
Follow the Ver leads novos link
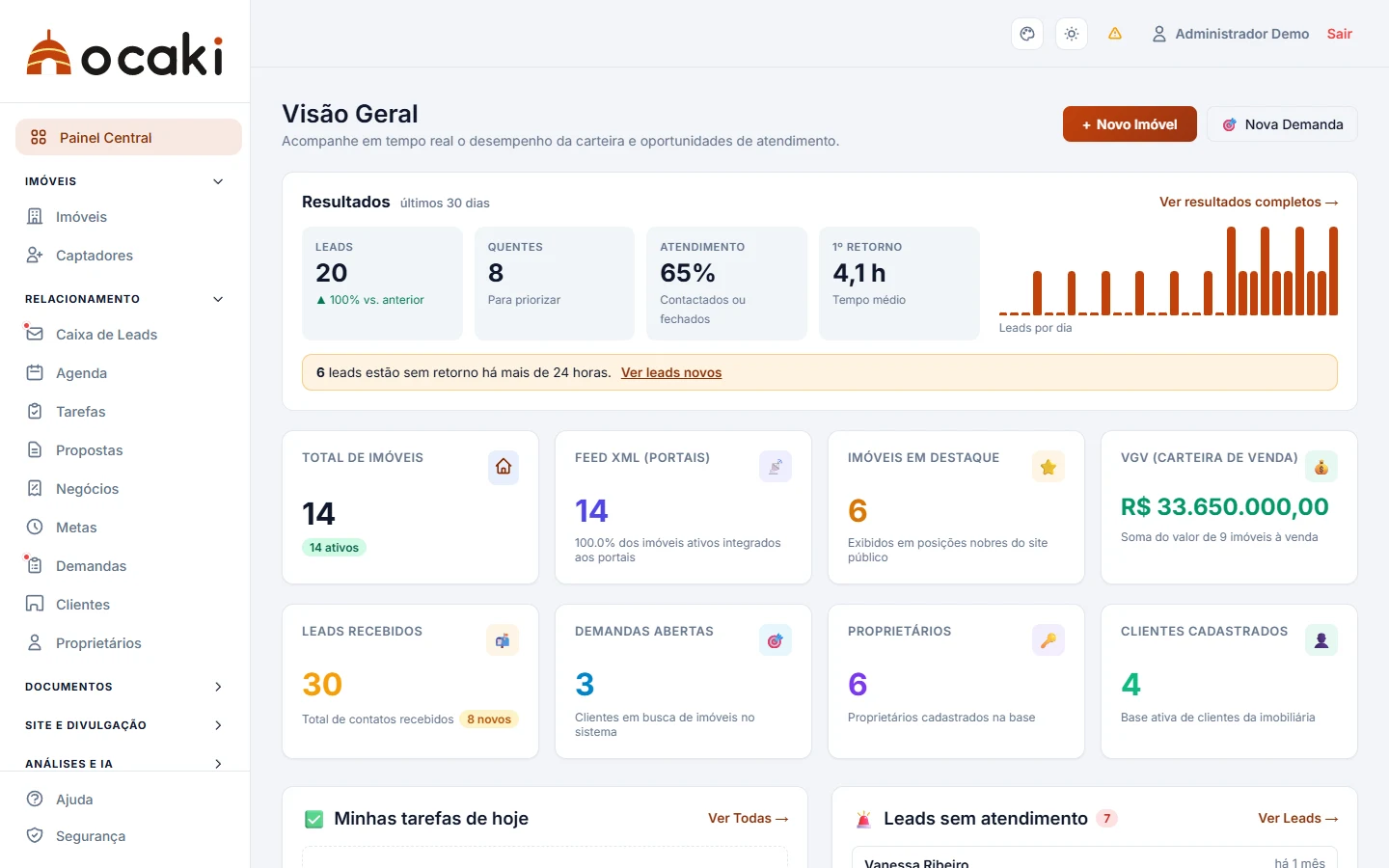click(671, 372)
